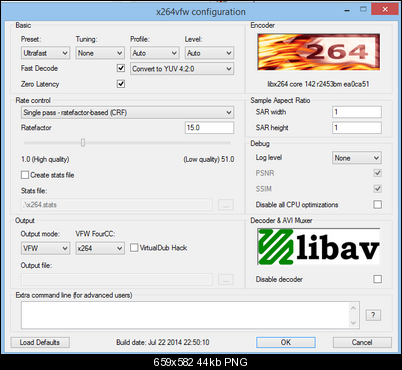Confirm settings with the OK button
Screen dimensions: 402x370
click(x=286, y=342)
